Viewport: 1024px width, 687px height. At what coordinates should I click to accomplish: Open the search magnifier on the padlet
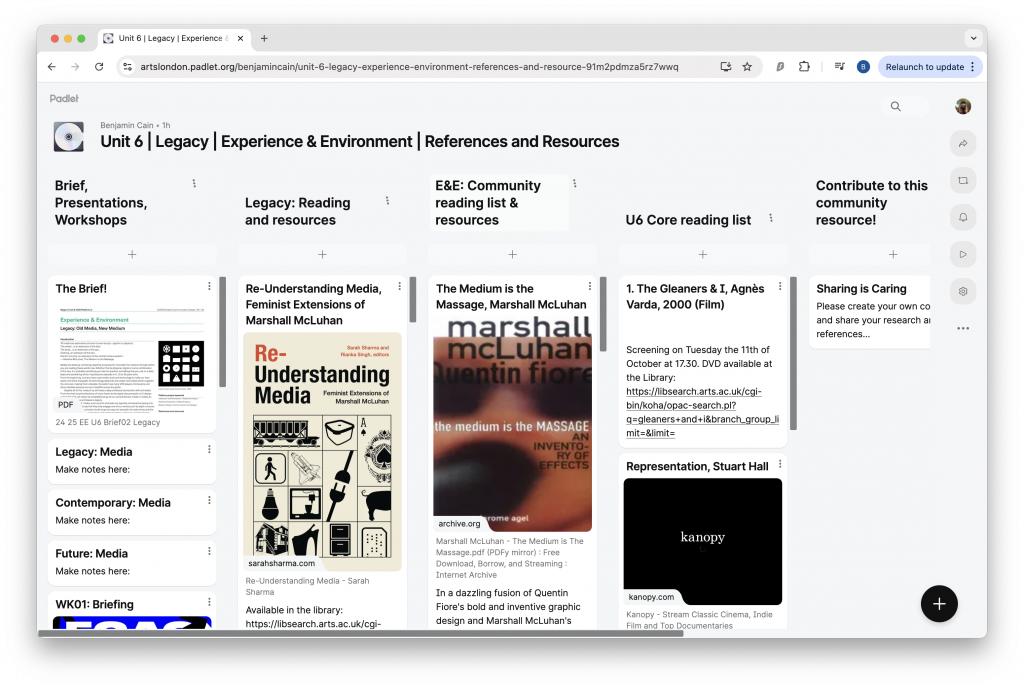895,106
